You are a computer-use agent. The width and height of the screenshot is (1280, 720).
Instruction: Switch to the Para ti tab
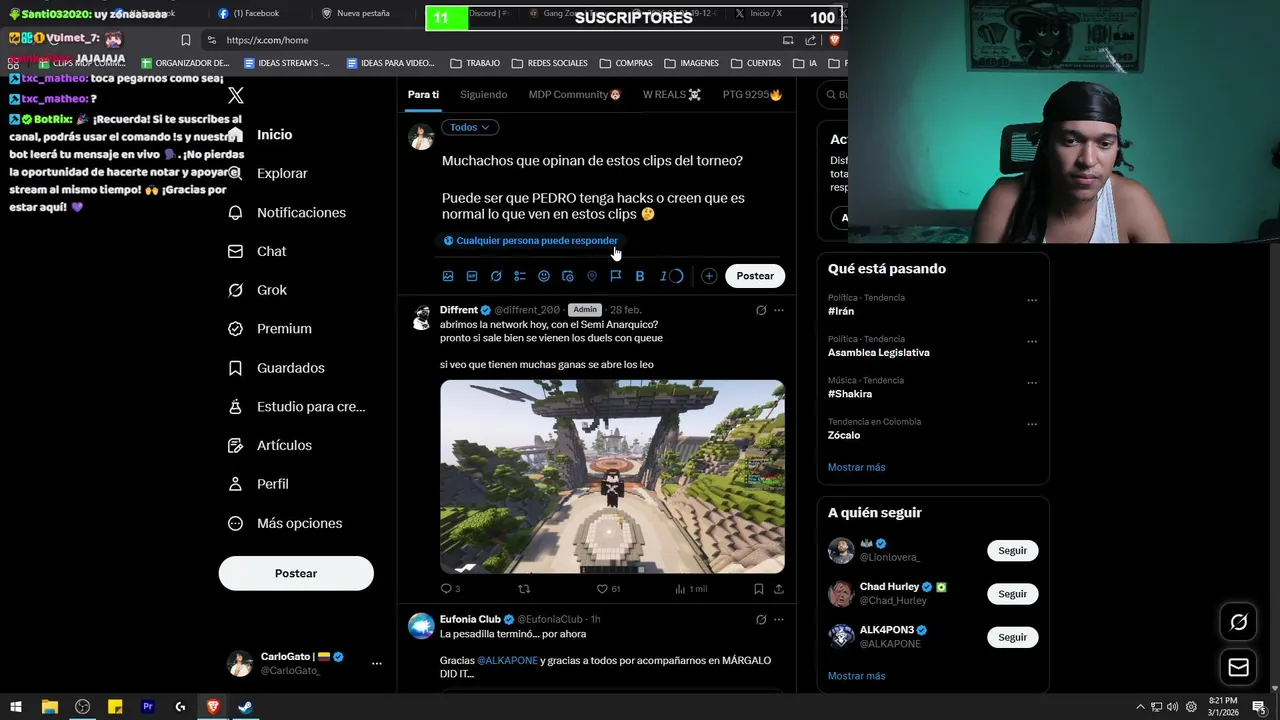(423, 94)
